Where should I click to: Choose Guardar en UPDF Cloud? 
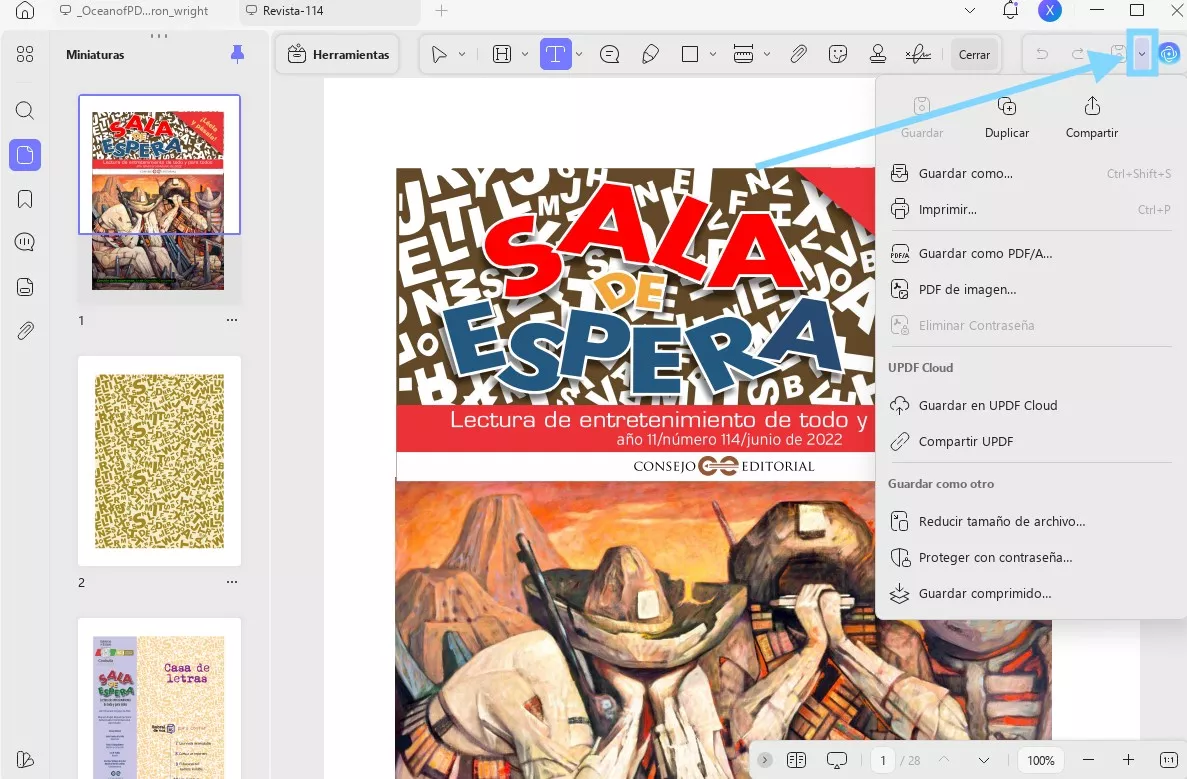coord(1030,405)
